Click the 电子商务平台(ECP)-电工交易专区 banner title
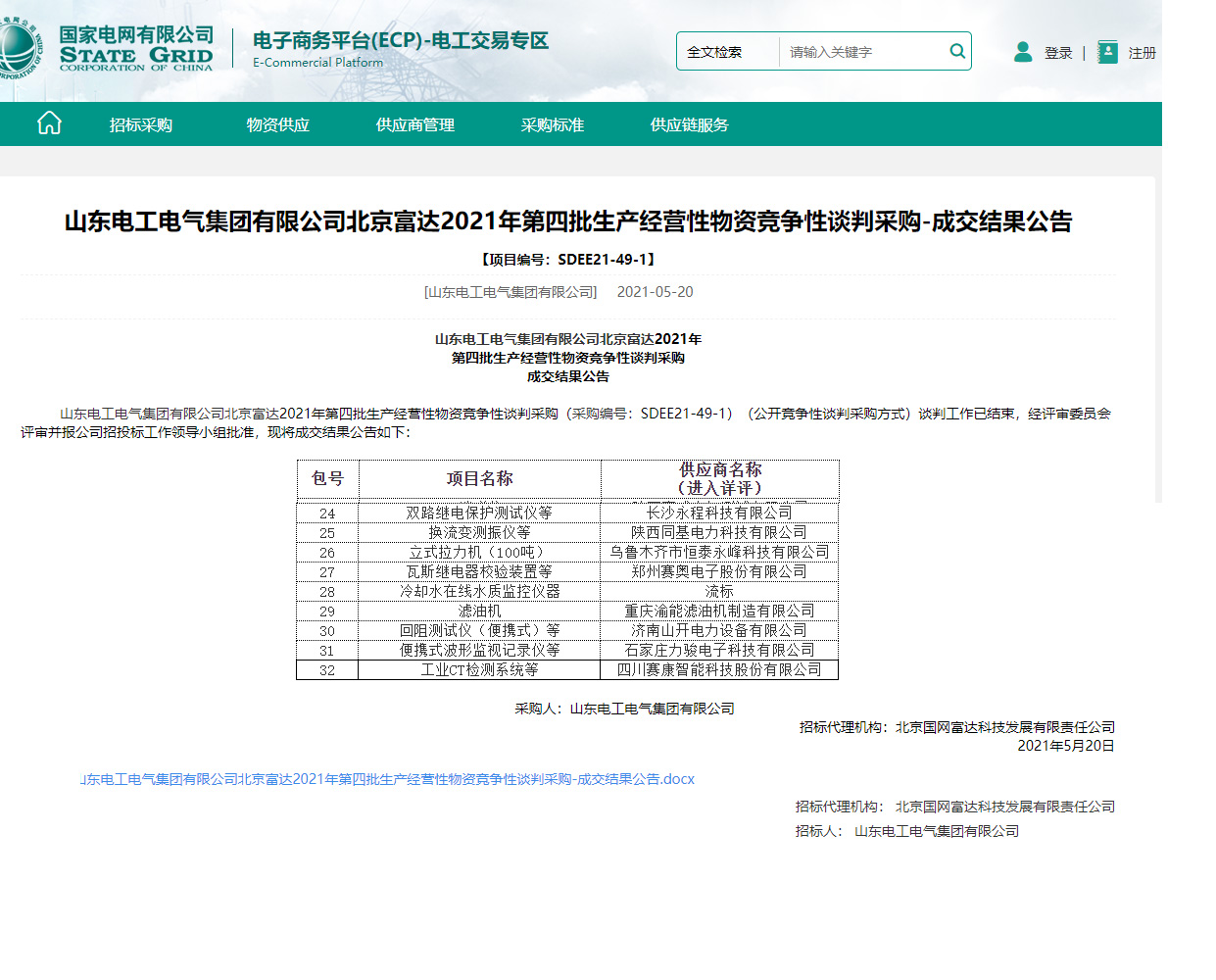 [400, 42]
